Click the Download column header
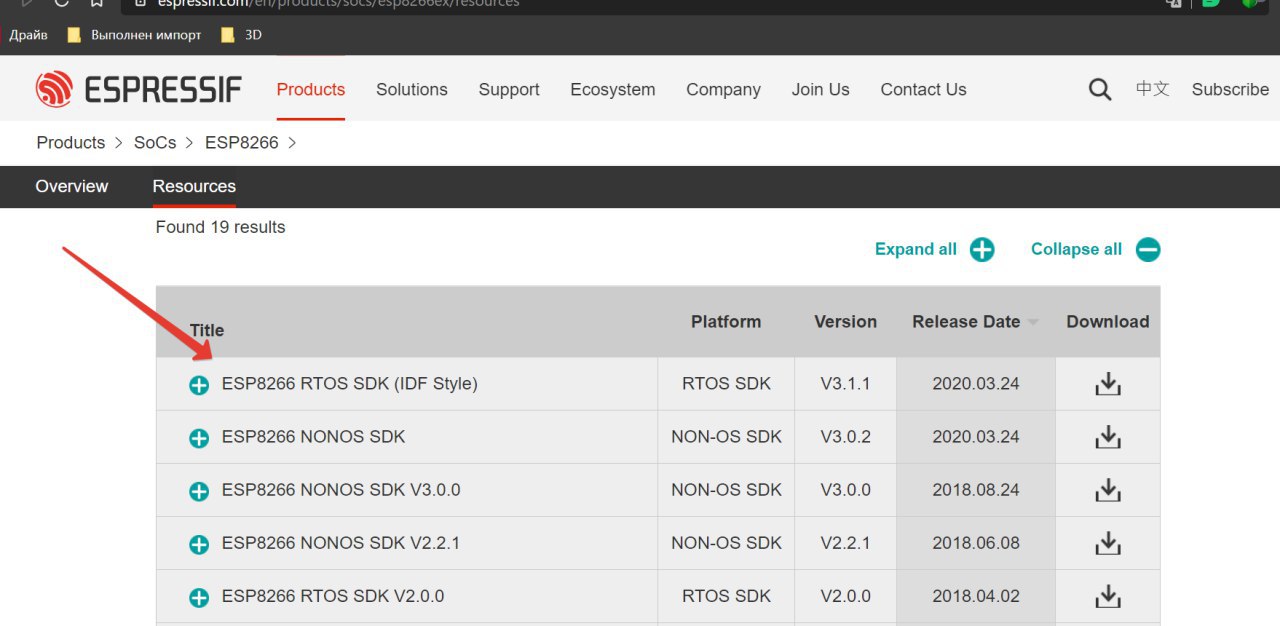 click(1108, 322)
